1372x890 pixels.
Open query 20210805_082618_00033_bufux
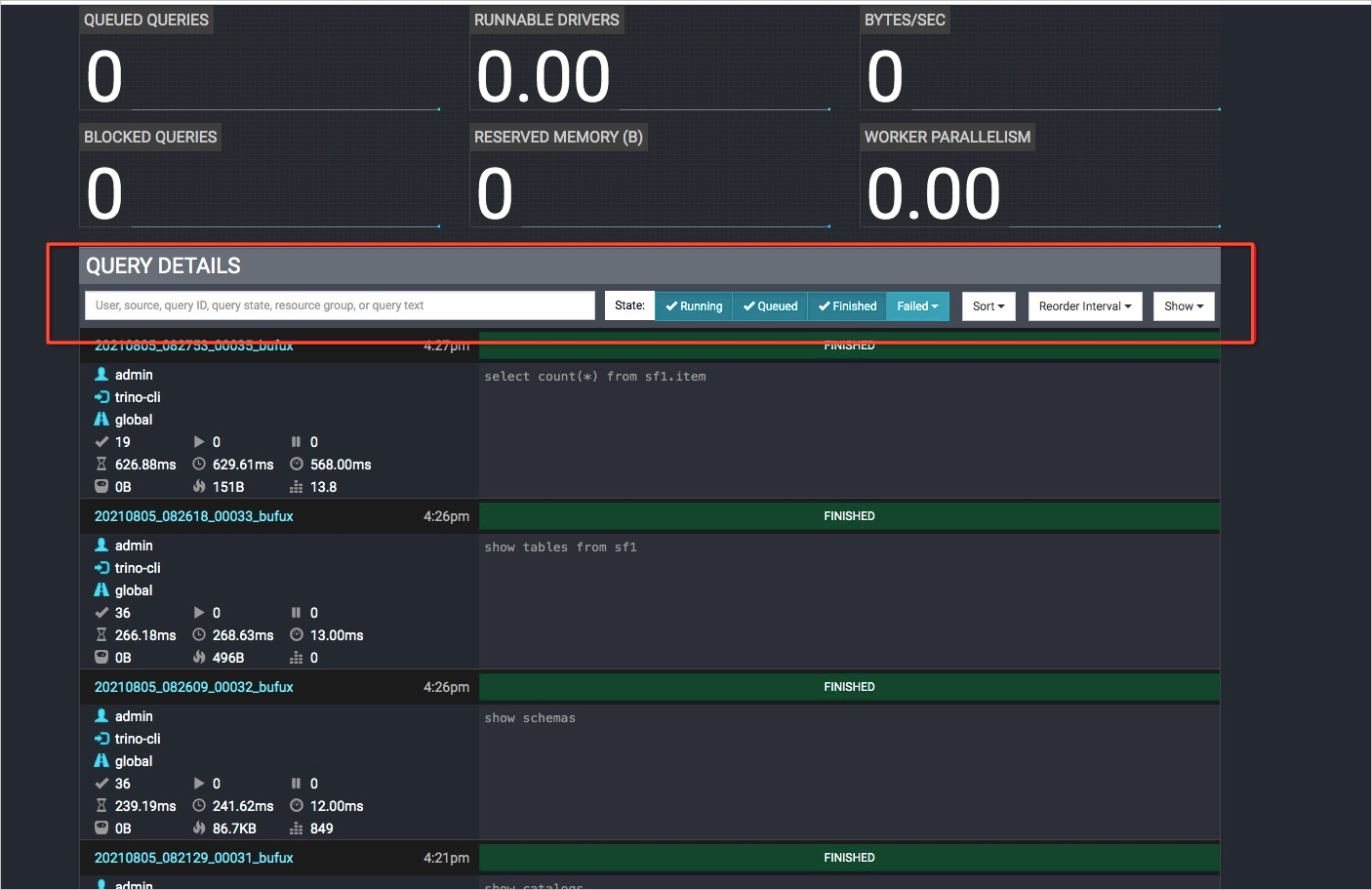193,516
